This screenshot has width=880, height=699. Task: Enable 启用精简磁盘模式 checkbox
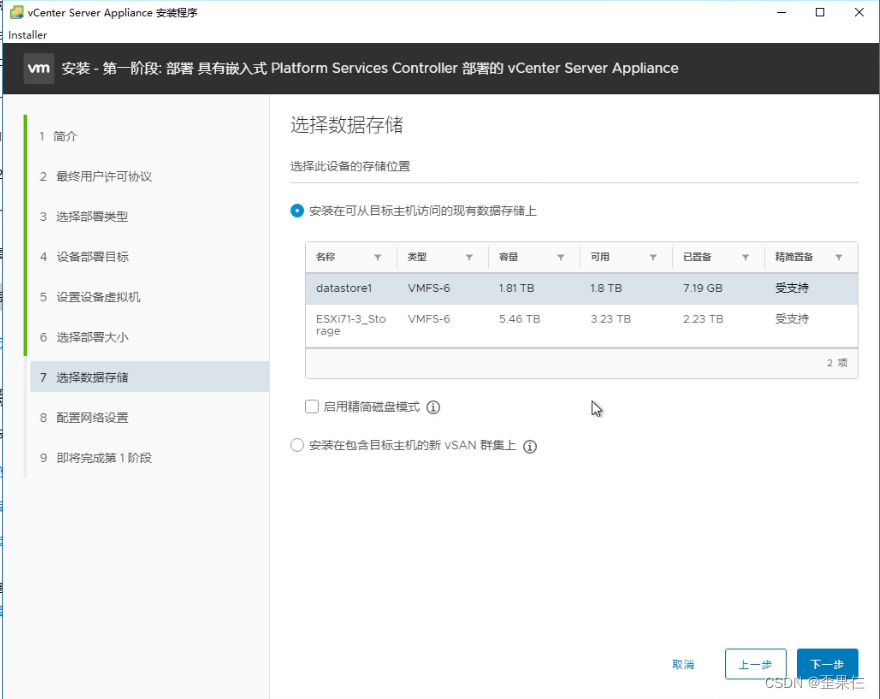(x=312, y=406)
